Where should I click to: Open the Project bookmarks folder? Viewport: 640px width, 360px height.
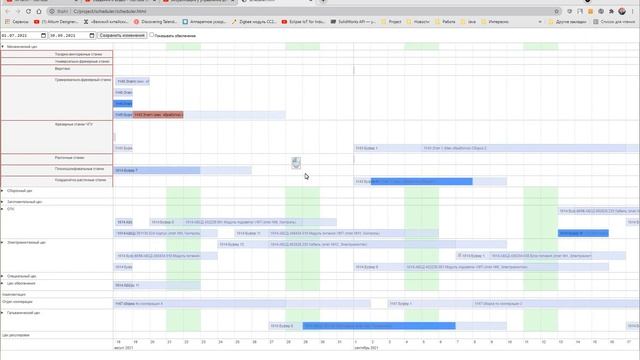[391, 22]
